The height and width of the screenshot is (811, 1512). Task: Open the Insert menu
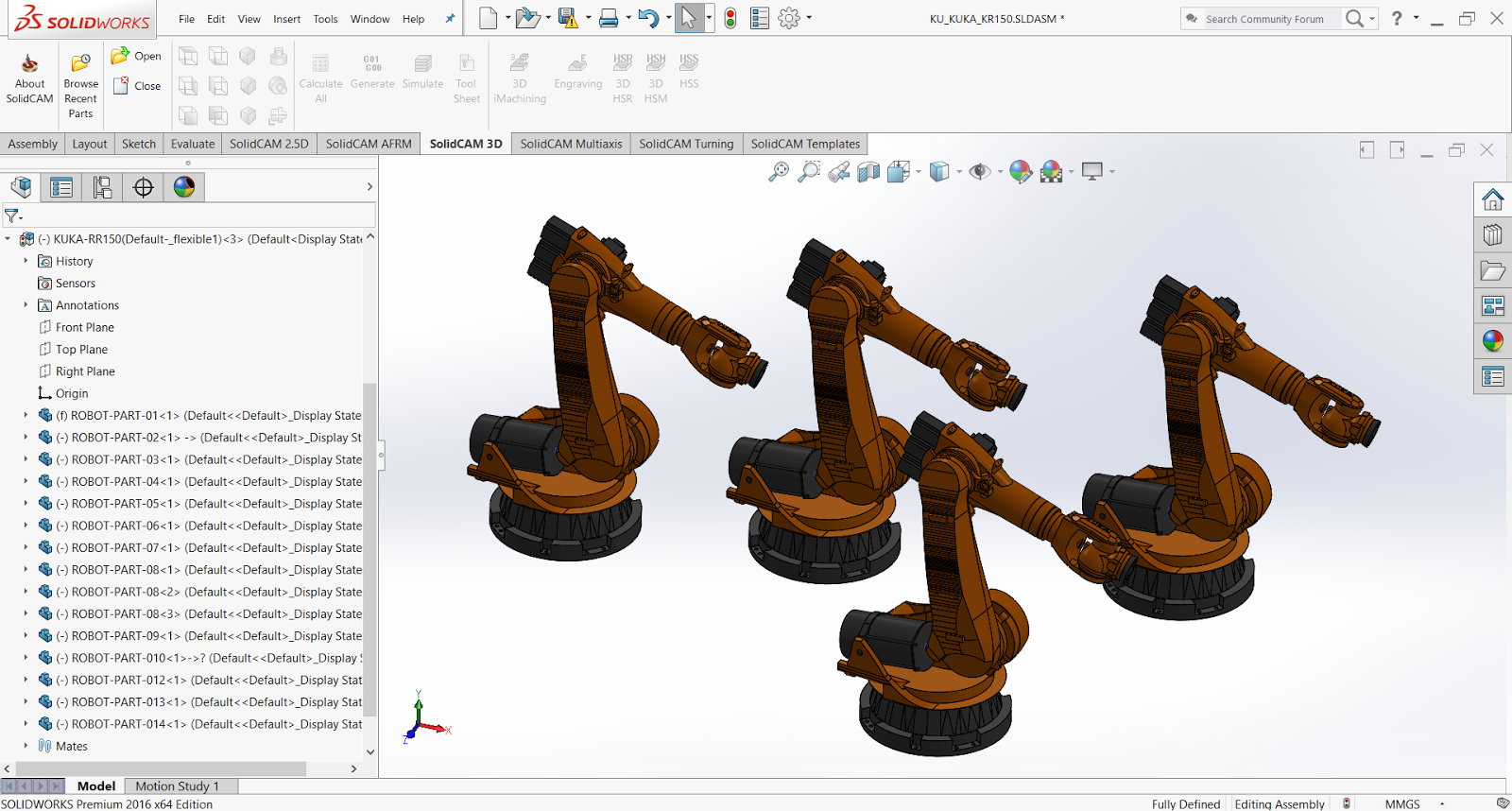coord(286,19)
